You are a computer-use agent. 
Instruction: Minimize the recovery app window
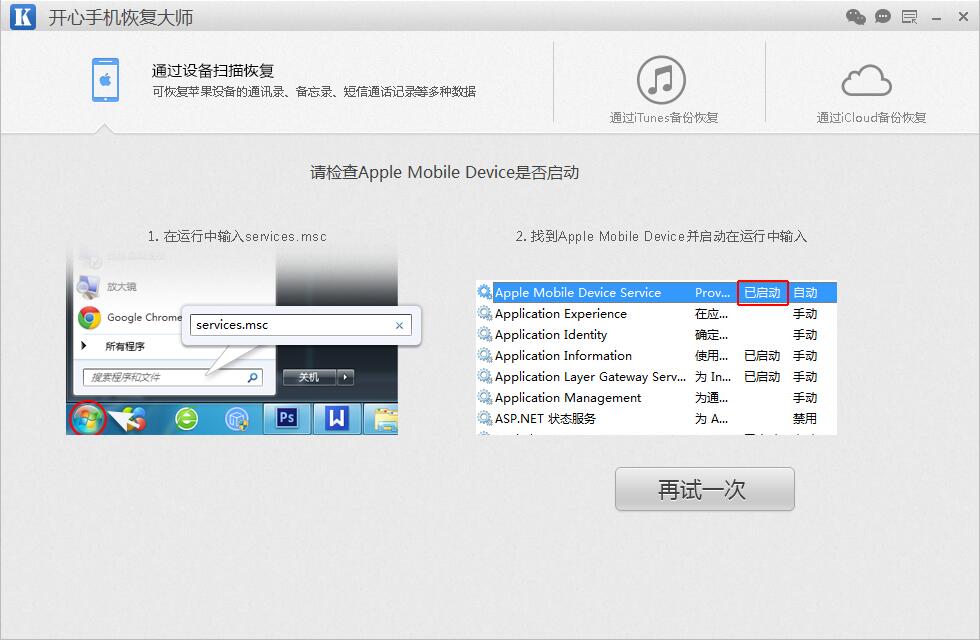click(936, 18)
